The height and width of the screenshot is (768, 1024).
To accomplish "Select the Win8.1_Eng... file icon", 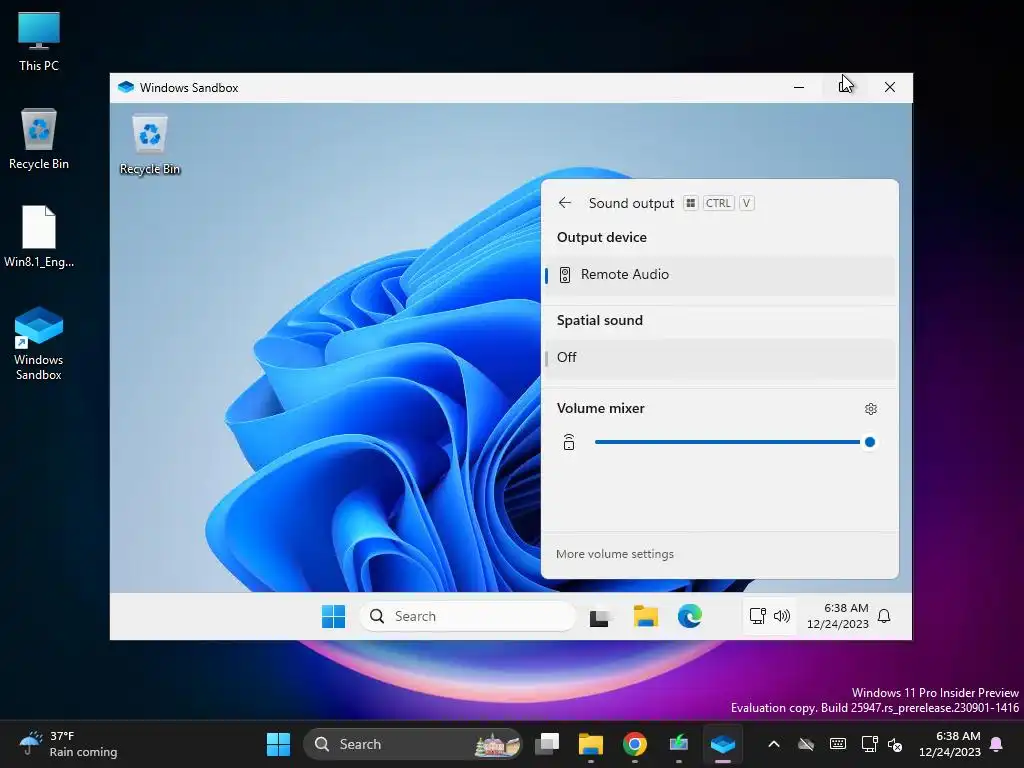I will (x=39, y=236).
